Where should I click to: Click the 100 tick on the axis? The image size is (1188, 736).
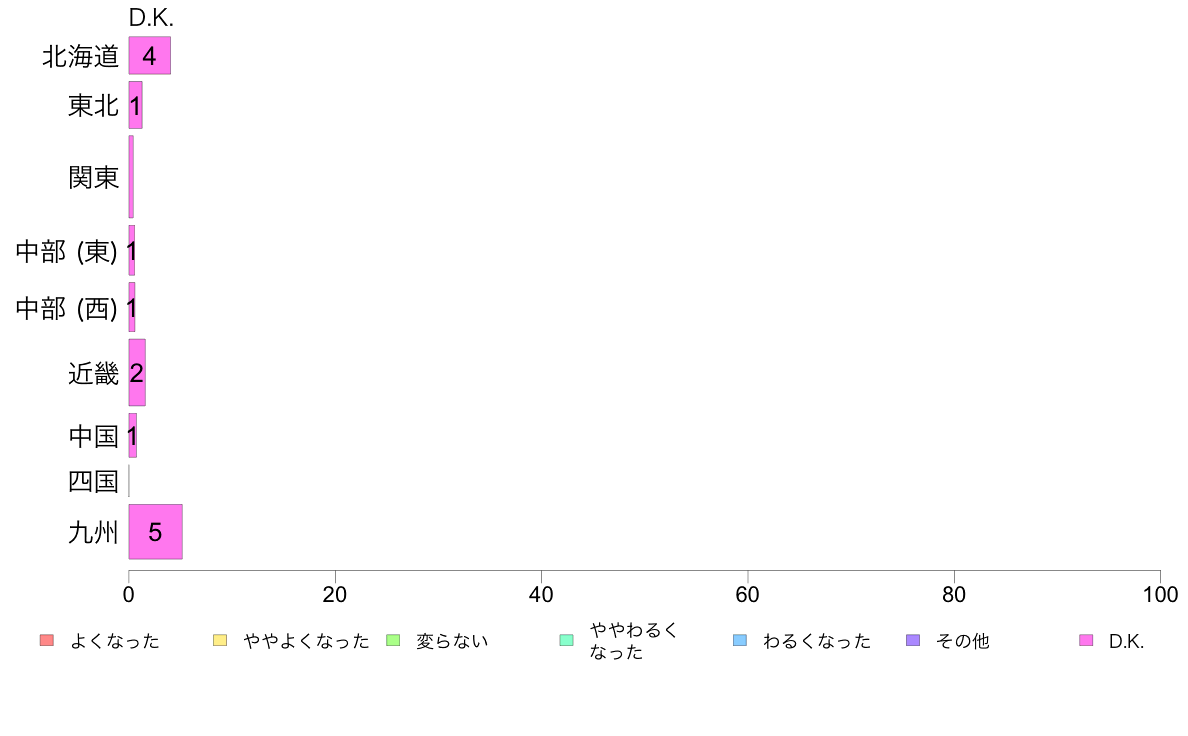click(1160, 594)
